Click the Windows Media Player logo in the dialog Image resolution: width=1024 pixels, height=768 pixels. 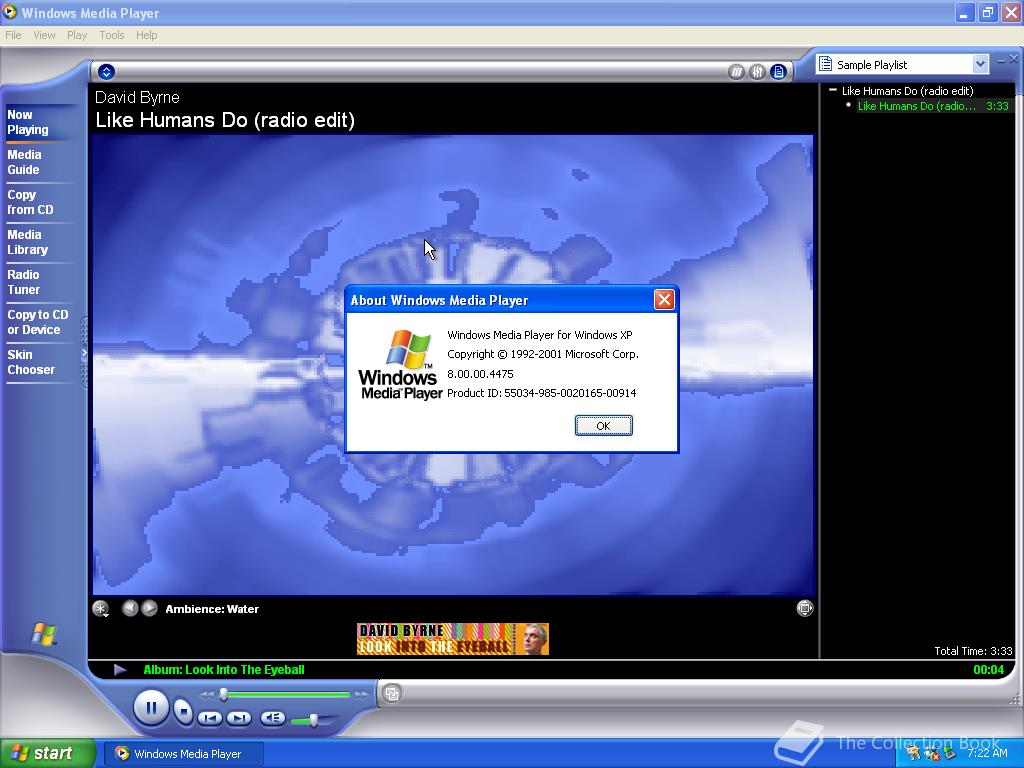point(400,364)
